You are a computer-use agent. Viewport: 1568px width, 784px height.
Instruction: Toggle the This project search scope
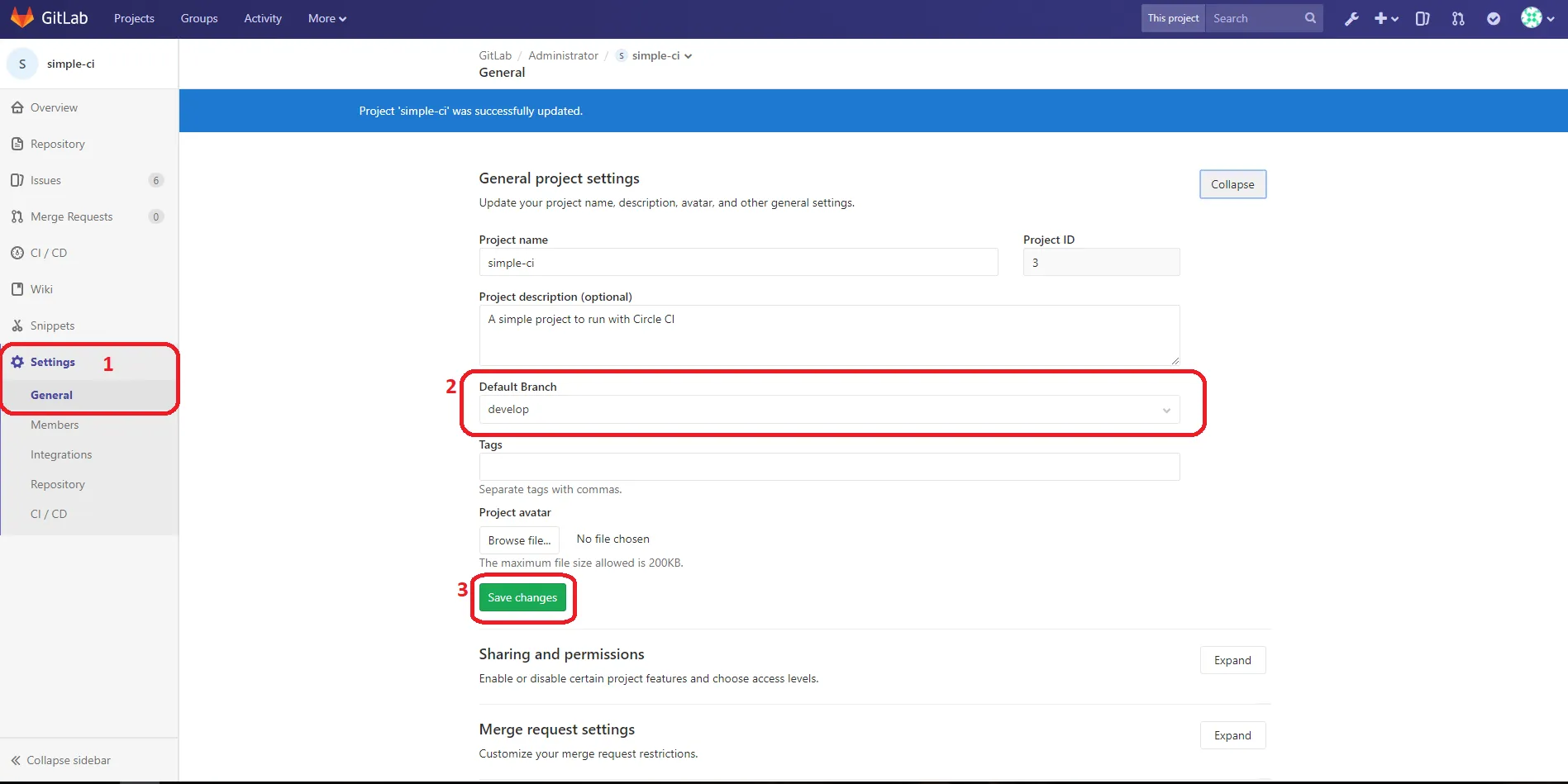[x=1172, y=17]
